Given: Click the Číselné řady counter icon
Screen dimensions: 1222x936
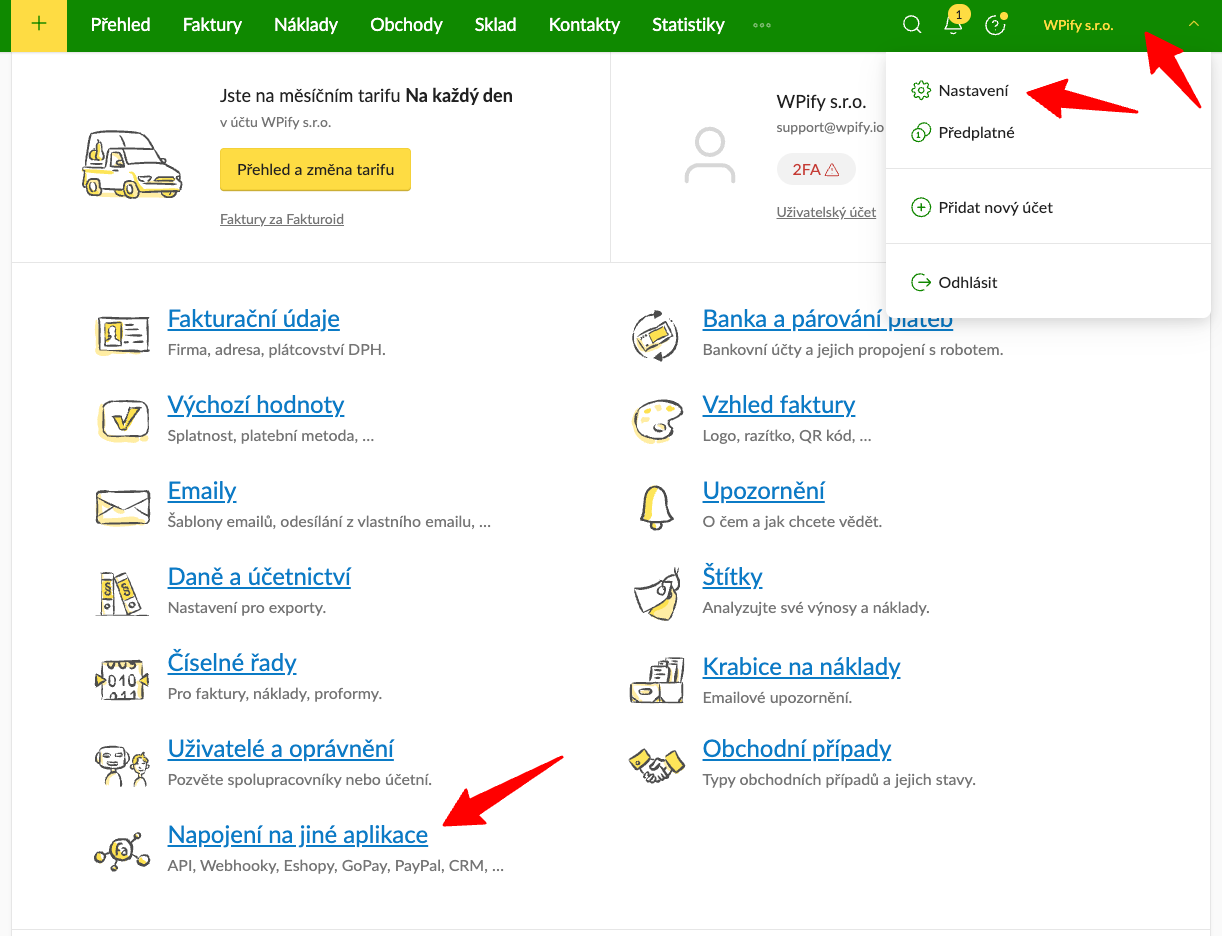Looking at the screenshot, I should [122, 679].
